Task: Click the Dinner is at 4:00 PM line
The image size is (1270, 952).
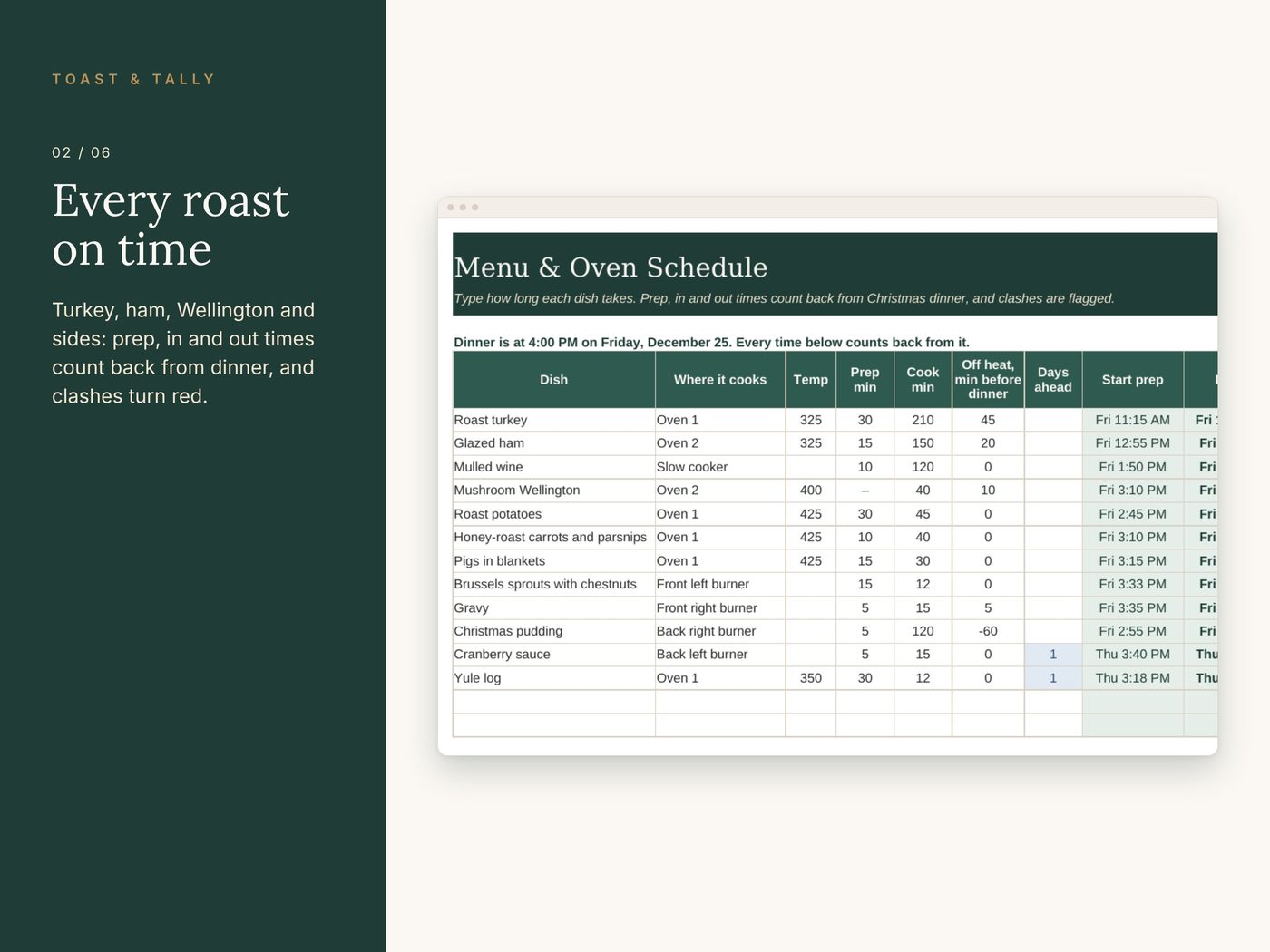Action: pos(711,343)
